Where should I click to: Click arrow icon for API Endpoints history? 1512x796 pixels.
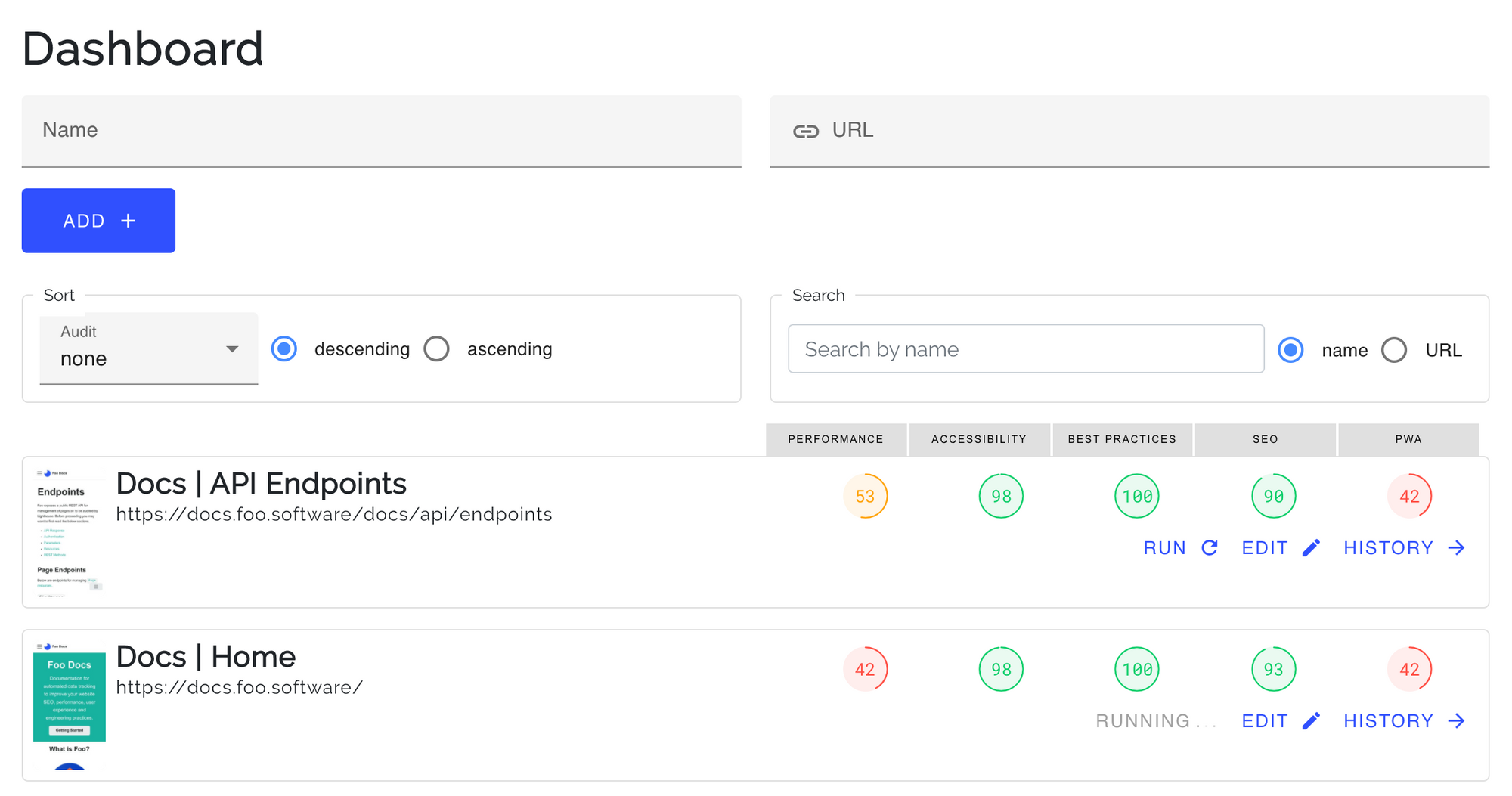tap(1457, 548)
